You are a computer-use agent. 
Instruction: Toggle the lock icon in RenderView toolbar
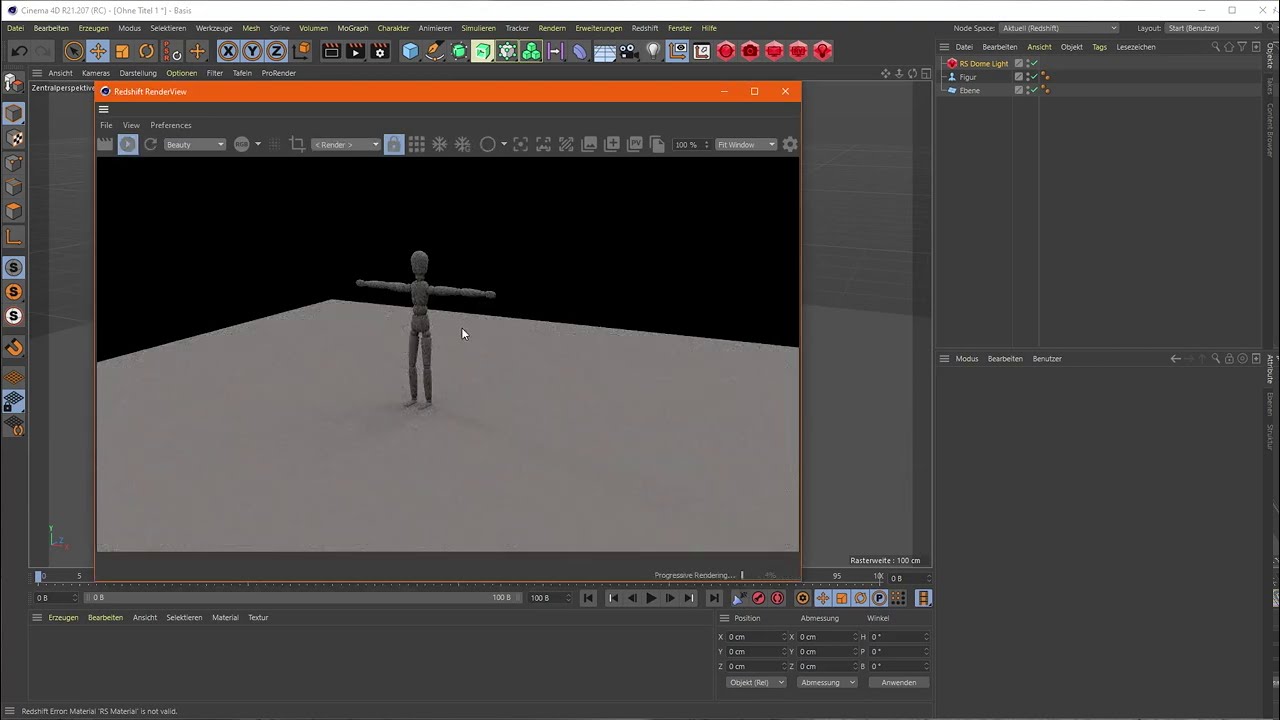(x=394, y=145)
